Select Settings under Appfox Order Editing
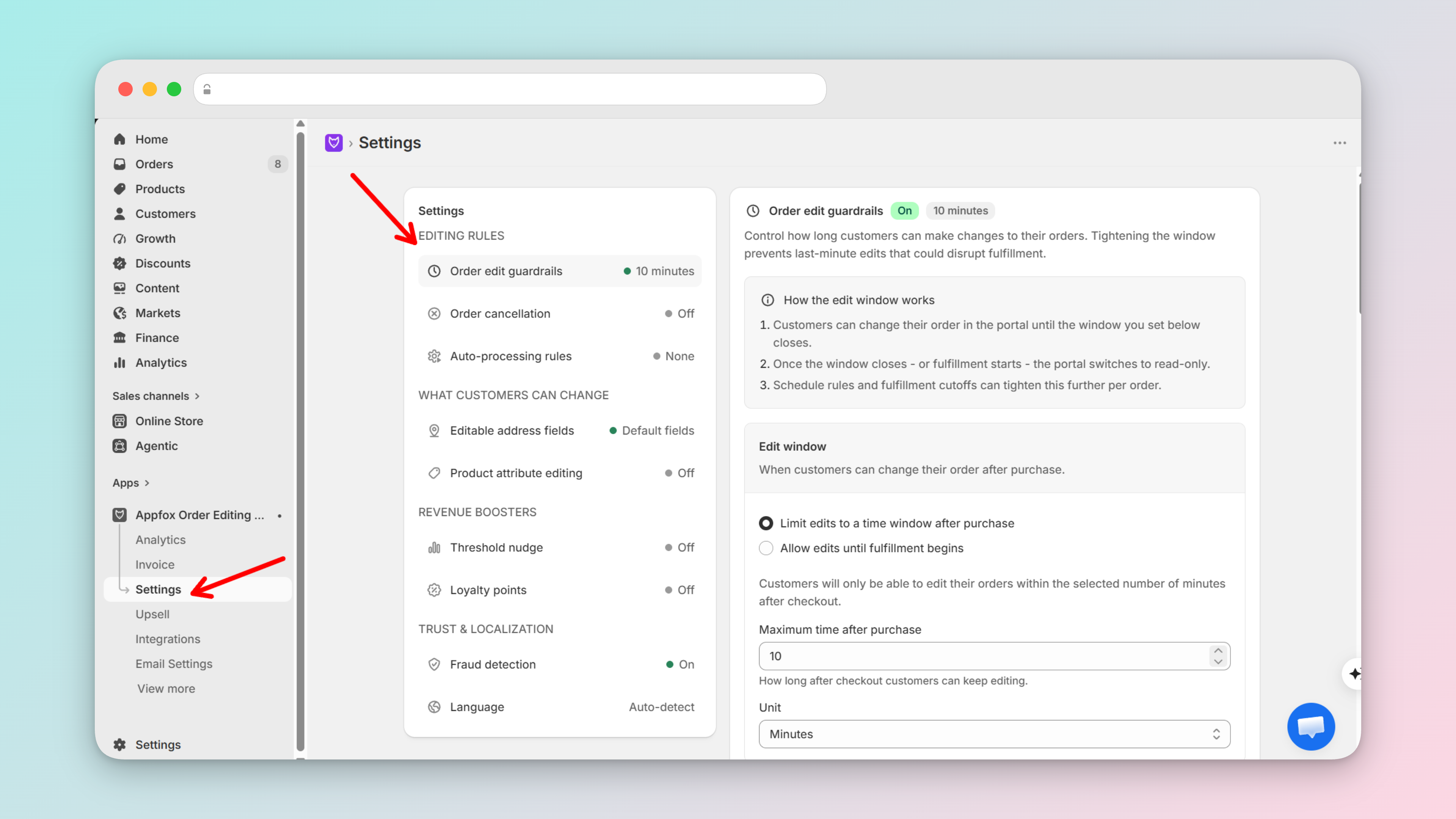The image size is (1456, 819). (198, 590)
